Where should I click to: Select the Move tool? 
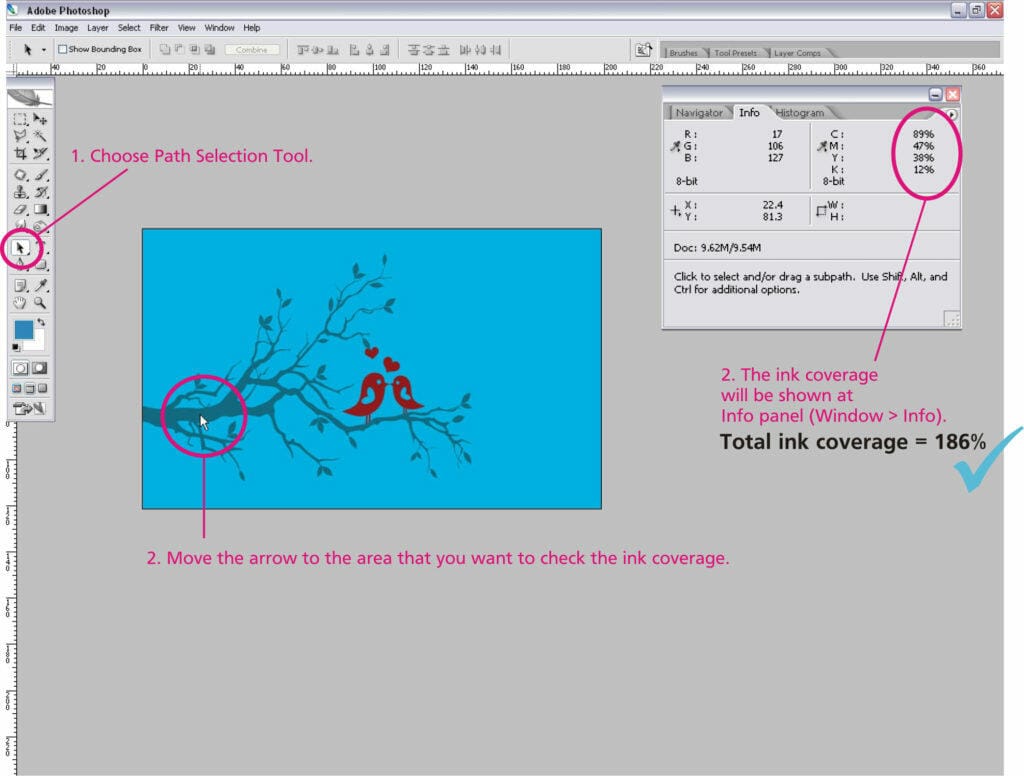click(x=40, y=119)
